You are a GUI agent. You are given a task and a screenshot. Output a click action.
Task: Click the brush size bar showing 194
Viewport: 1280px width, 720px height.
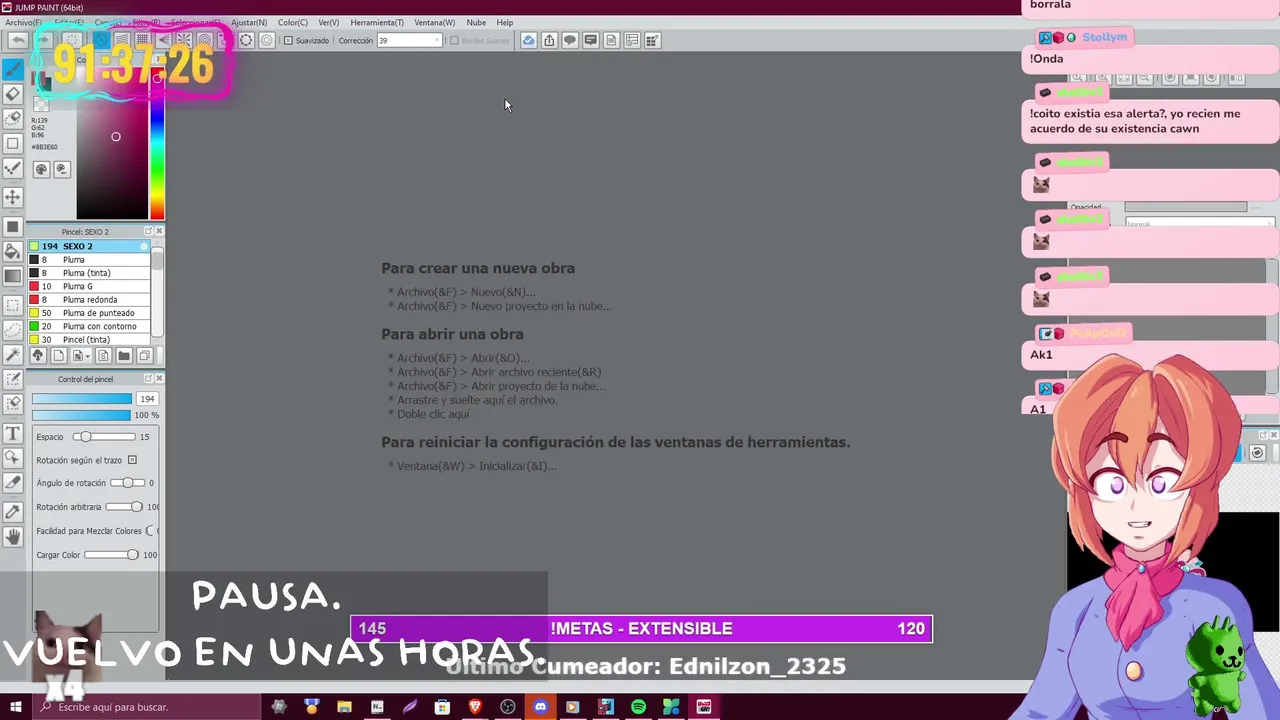[x=82, y=399]
